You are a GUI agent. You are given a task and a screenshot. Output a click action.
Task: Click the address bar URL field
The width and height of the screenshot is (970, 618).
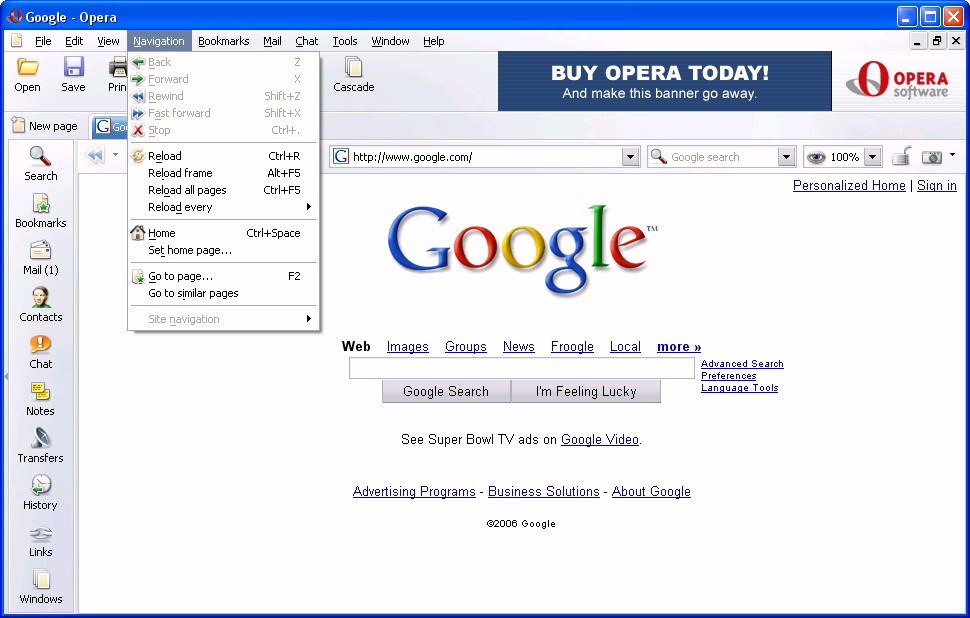(486, 157)
